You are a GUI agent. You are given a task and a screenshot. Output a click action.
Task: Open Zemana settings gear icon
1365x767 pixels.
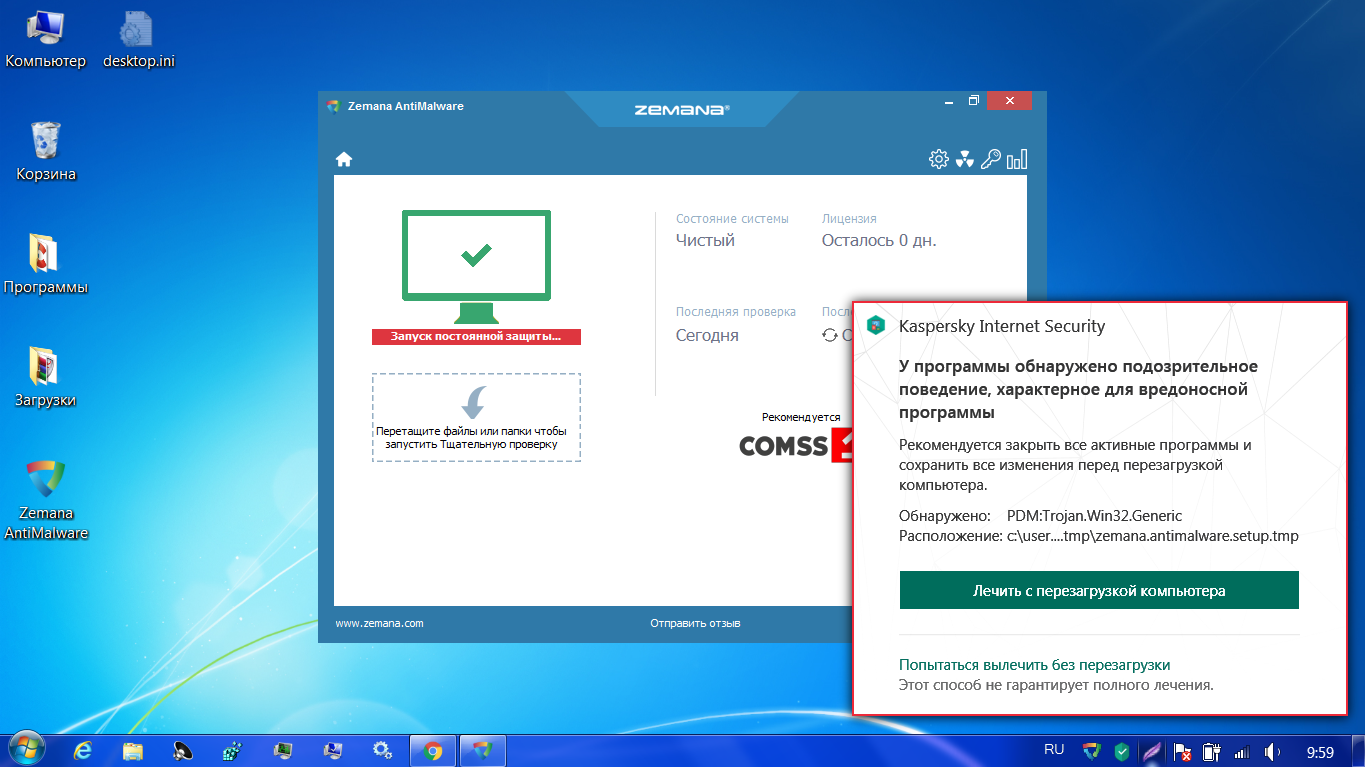coord(938,159)
